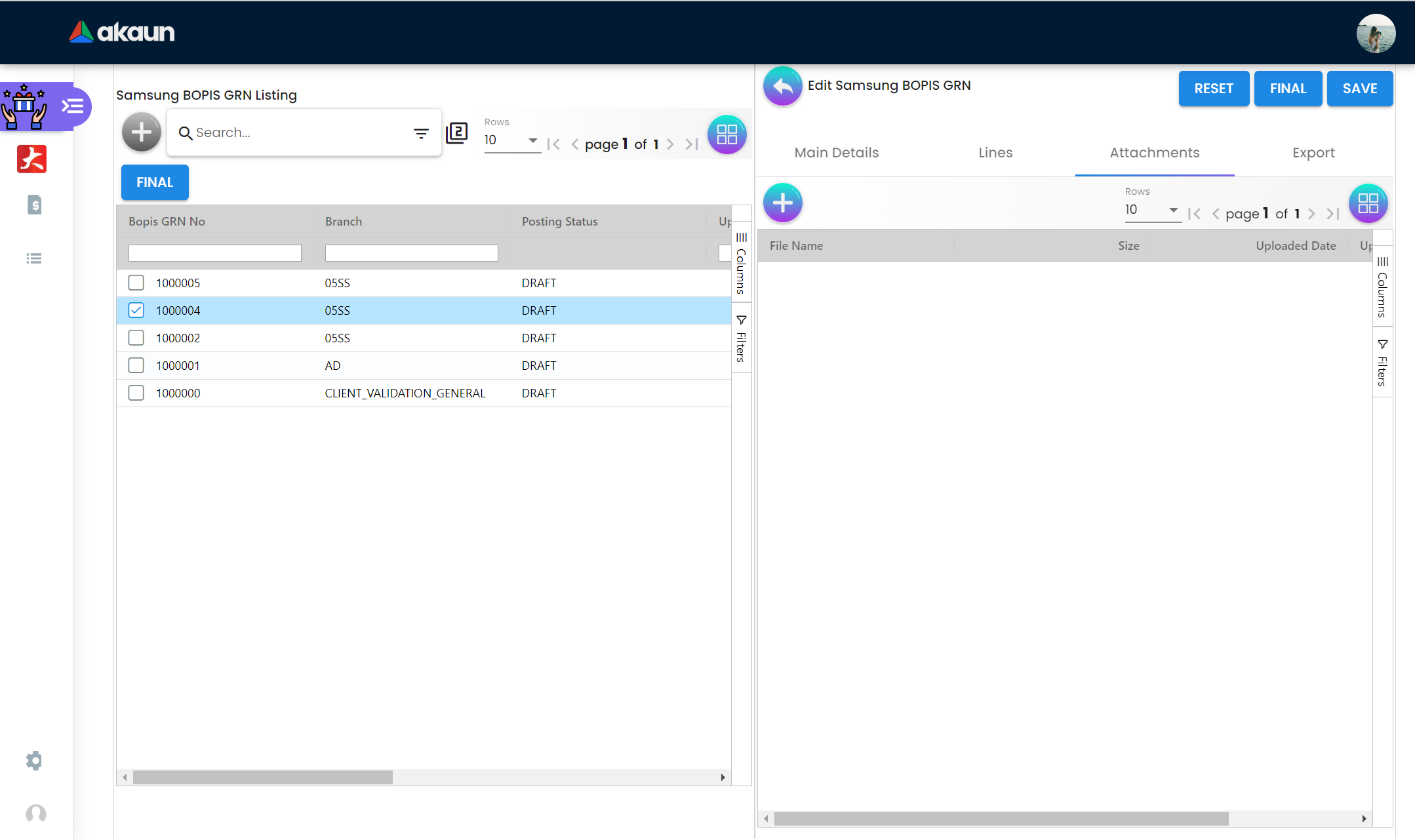Click the red Acrobat-style sidebar icon
1415x840 pixels.
pyautogui.click(x=32, y=159)
